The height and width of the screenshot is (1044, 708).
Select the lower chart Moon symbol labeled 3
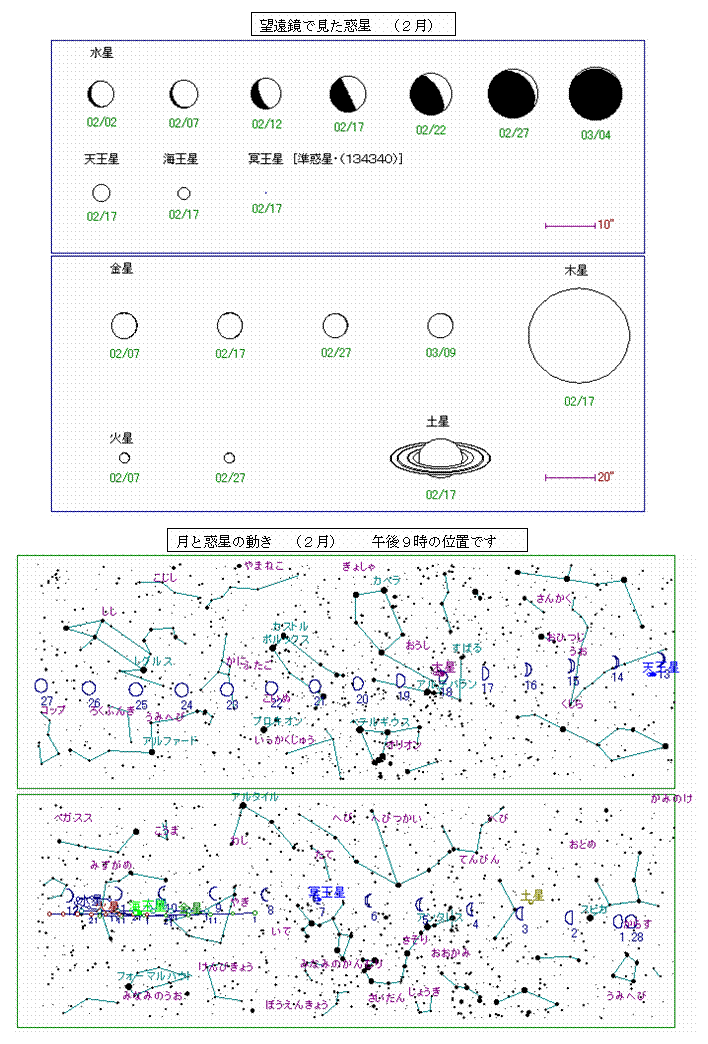[x=519, y=914]
